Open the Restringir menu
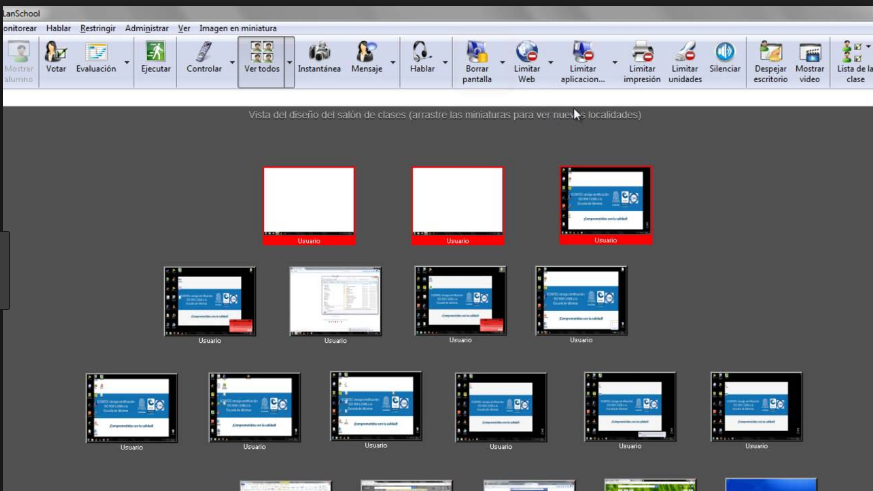Screen dimensions: 873x491 (97, 28)
